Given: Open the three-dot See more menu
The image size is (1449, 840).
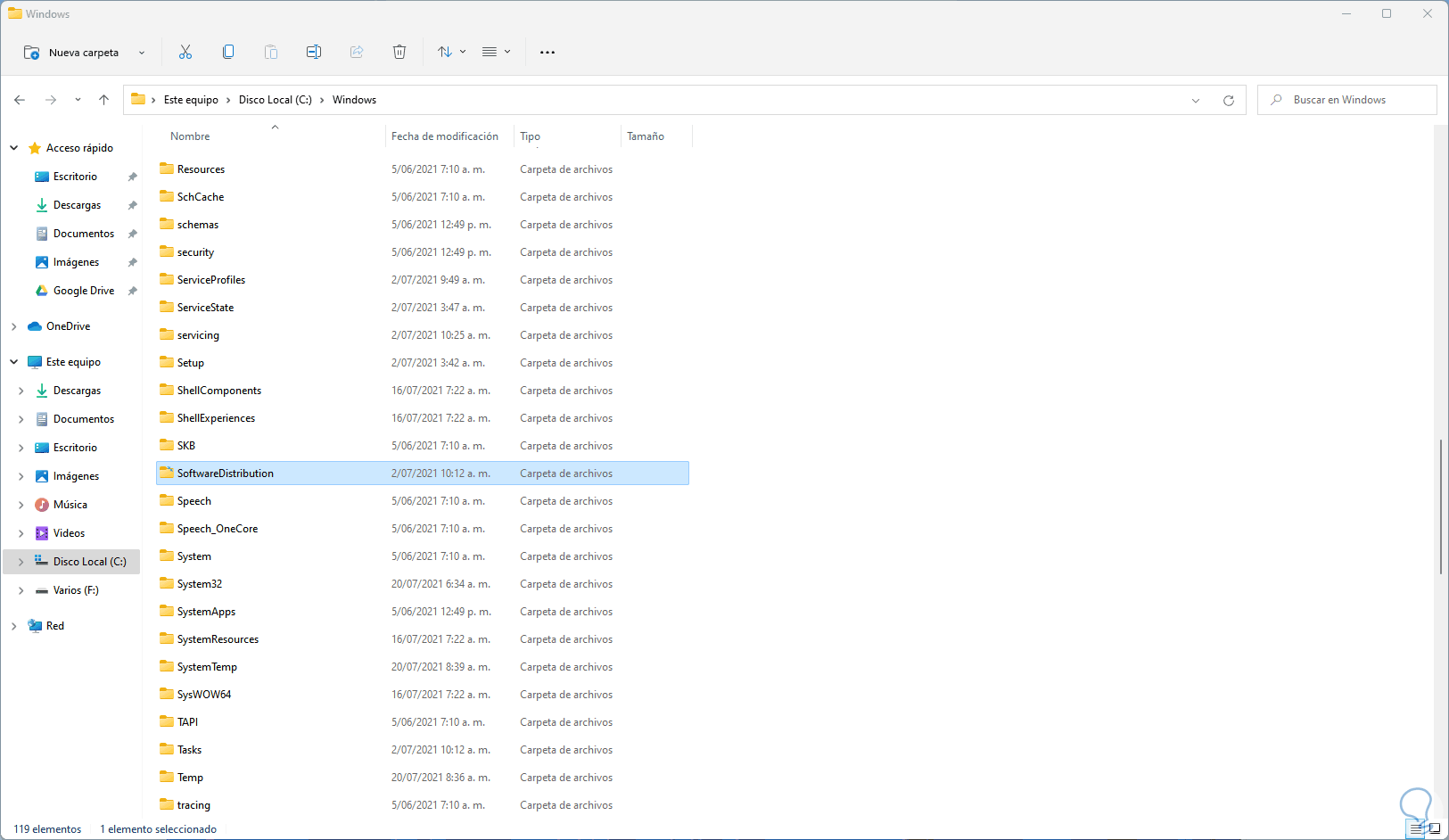Looking at the screenshot, I should pos(547,53).
